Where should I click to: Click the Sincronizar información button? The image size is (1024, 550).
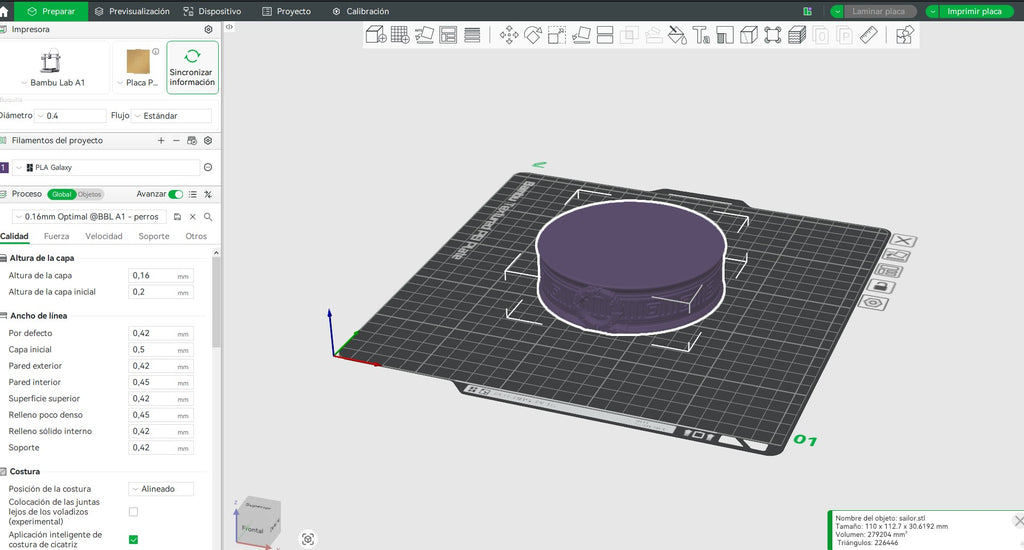192,67
